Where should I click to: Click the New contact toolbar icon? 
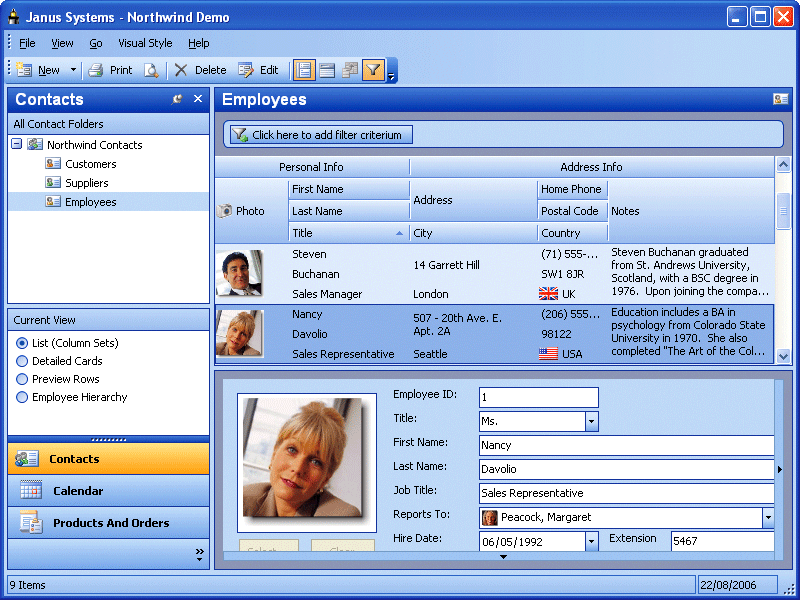[24, 70]
